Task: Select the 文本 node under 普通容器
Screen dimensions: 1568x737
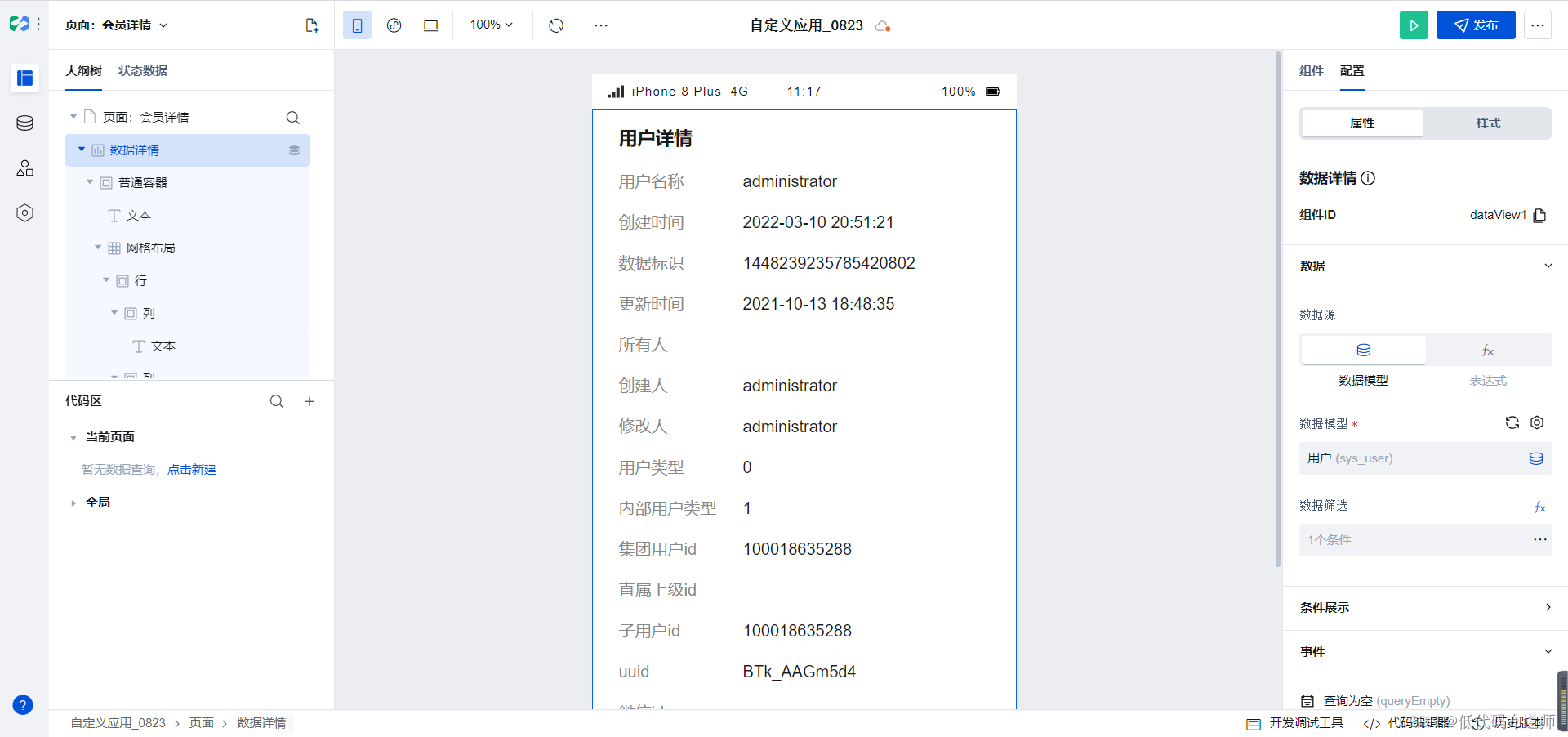Action: coord(138,215)
